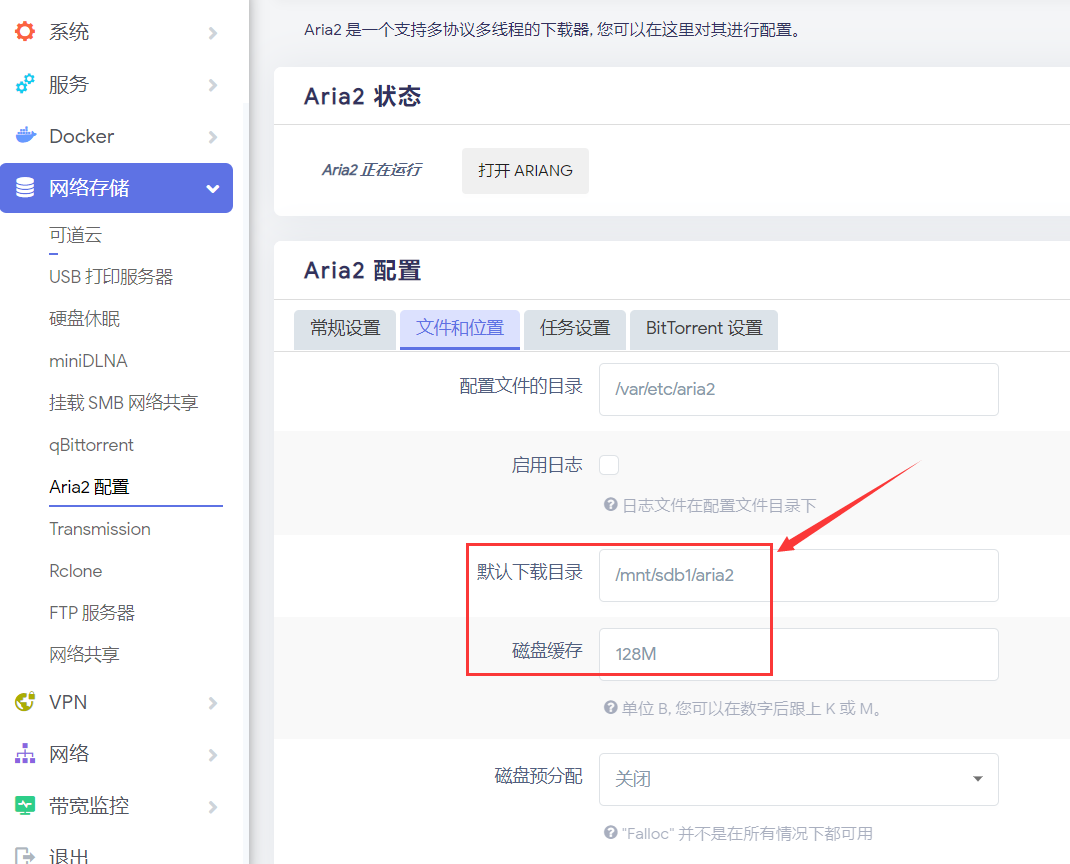This screenshot has height=864, width=1070.
Task: Collapse the 网络存储 menu chevron
Action: [212, 189]
